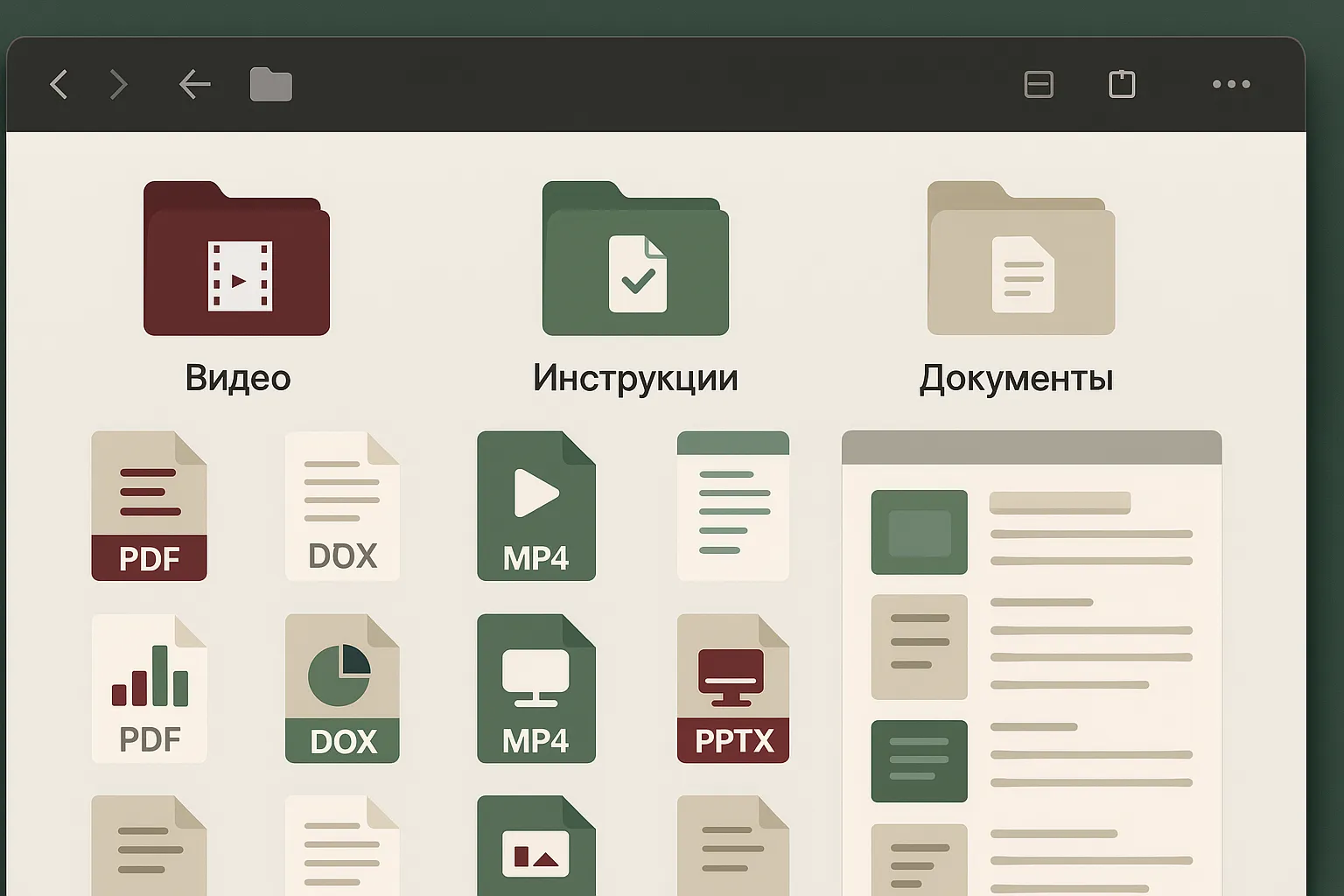Go back with the left chevron
This screenshot has height=896, width=1344.
coord(59,85)
